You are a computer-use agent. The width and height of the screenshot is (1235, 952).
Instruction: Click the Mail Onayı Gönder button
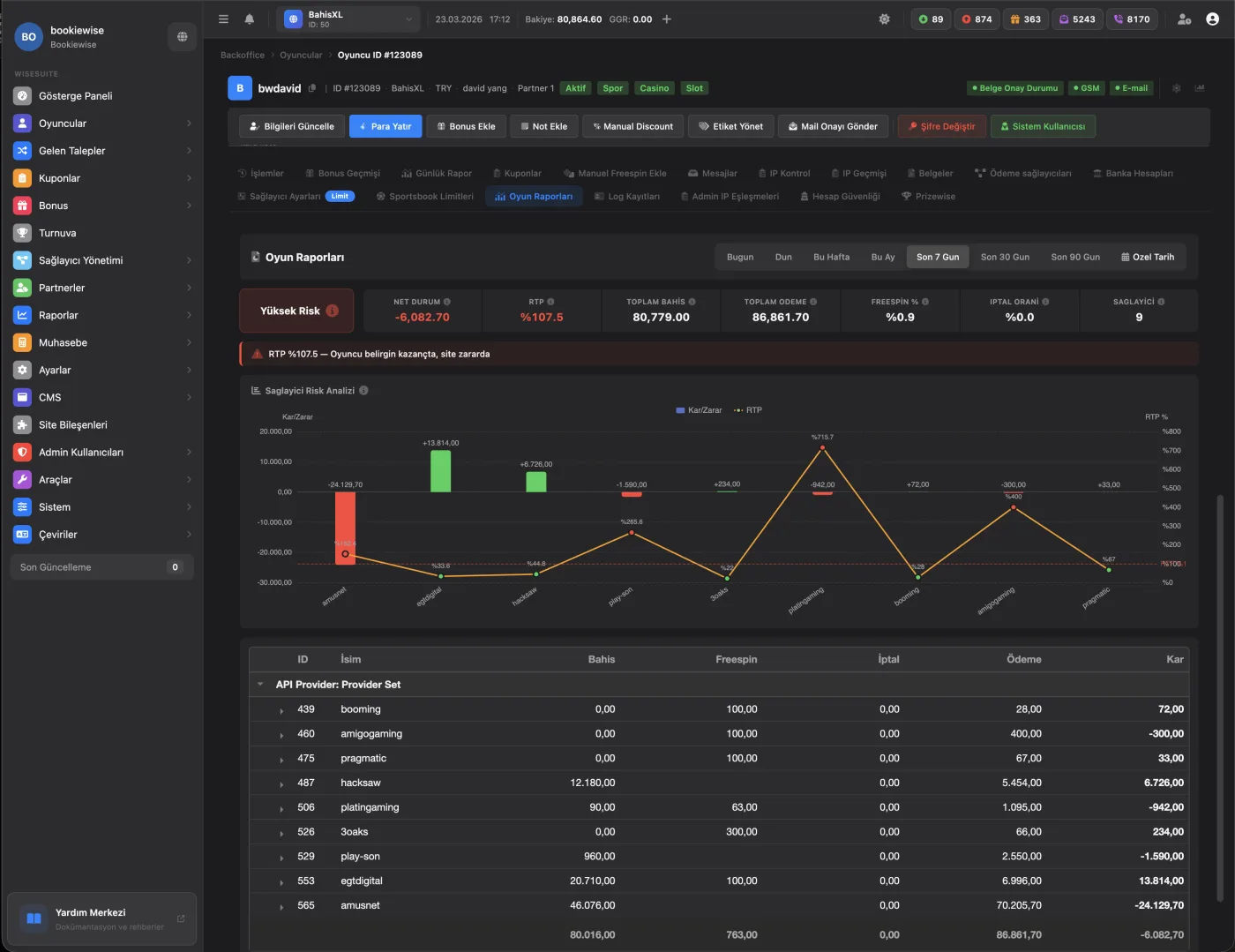833,126
